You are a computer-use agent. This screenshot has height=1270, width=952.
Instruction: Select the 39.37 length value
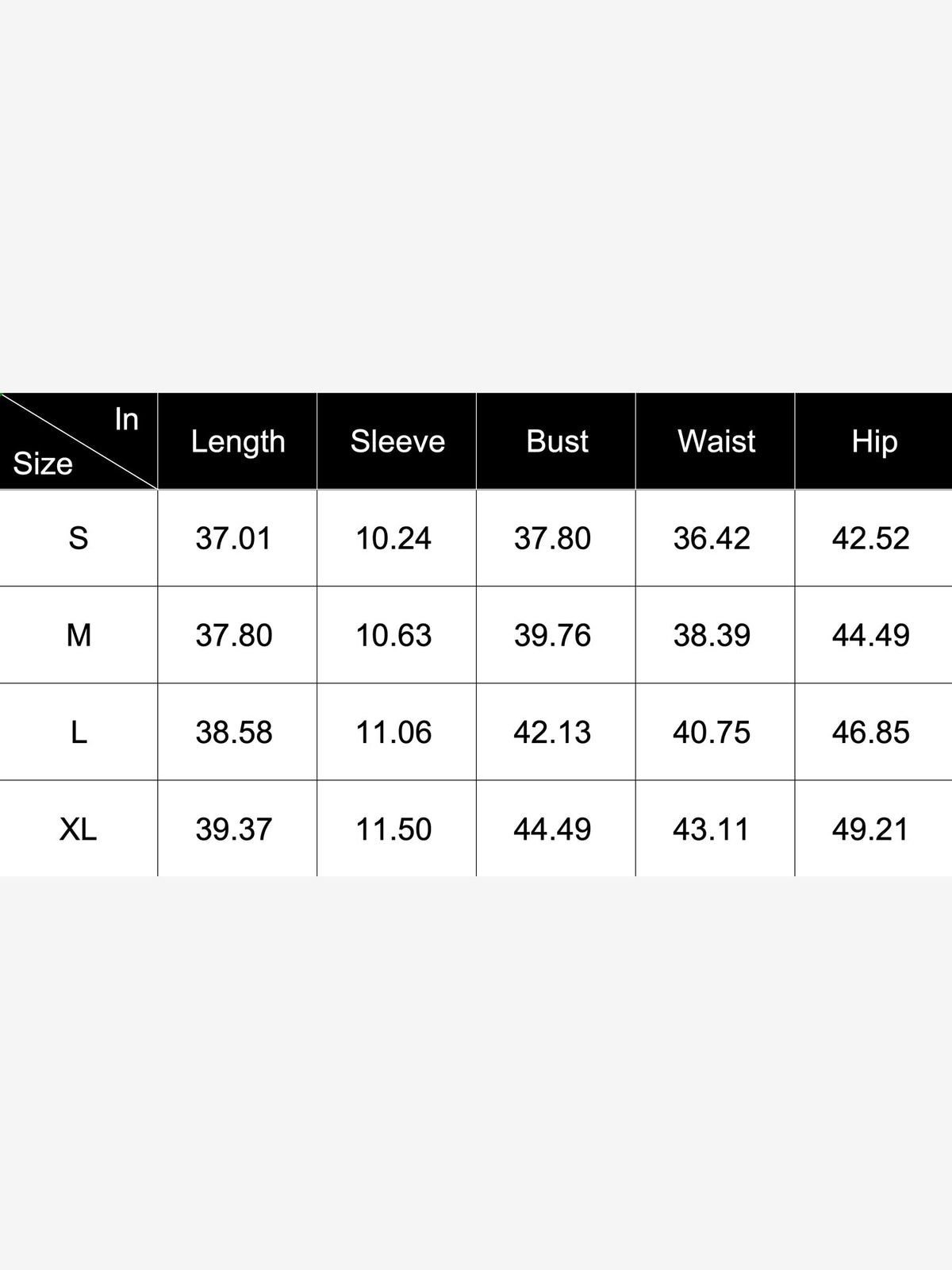click(234, 829)
